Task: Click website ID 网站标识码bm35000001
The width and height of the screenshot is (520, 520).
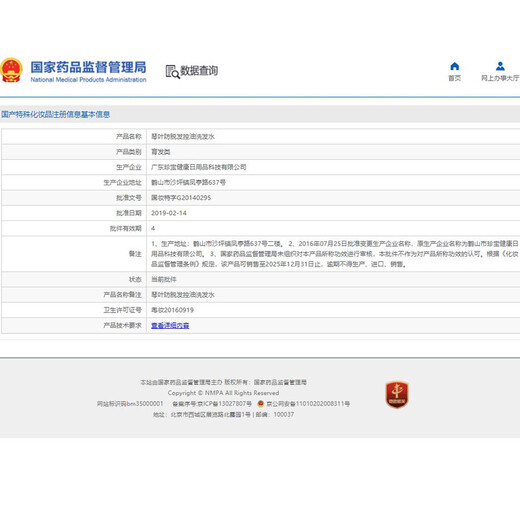Action: 130,404
